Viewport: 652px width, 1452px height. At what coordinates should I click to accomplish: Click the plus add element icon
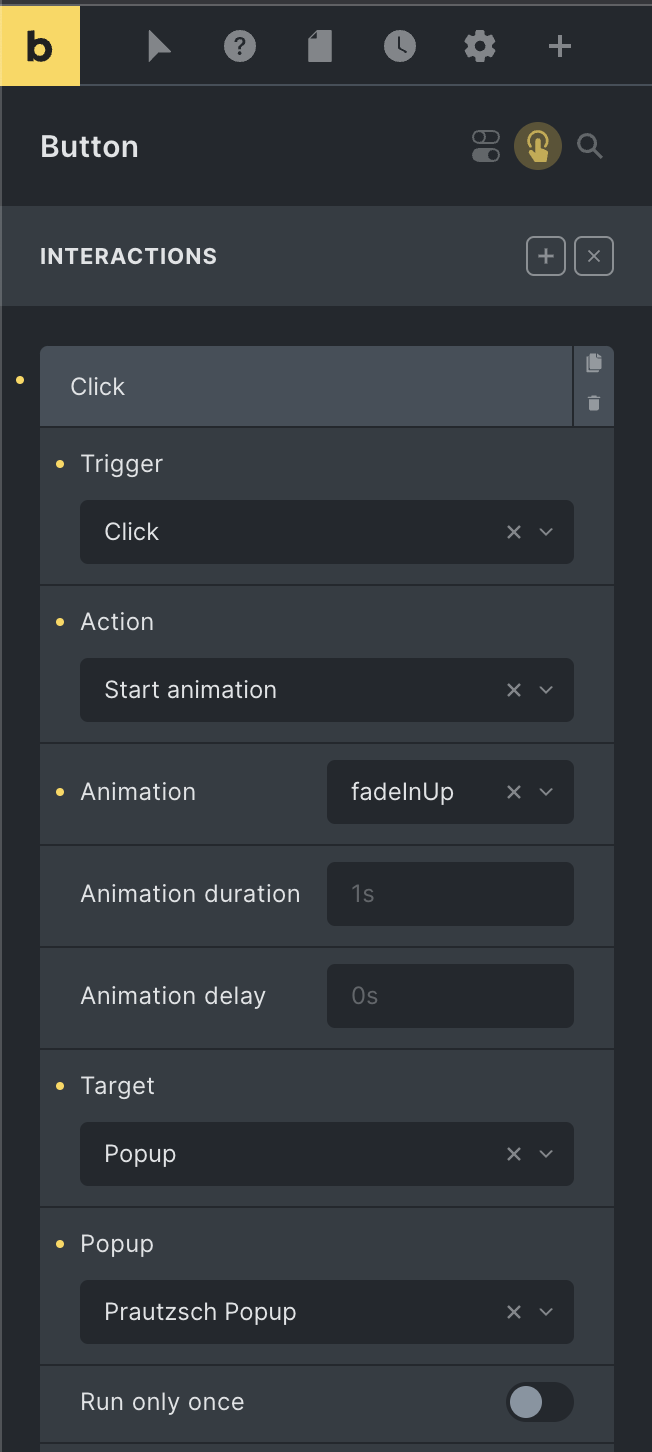[x=560, y=46]
